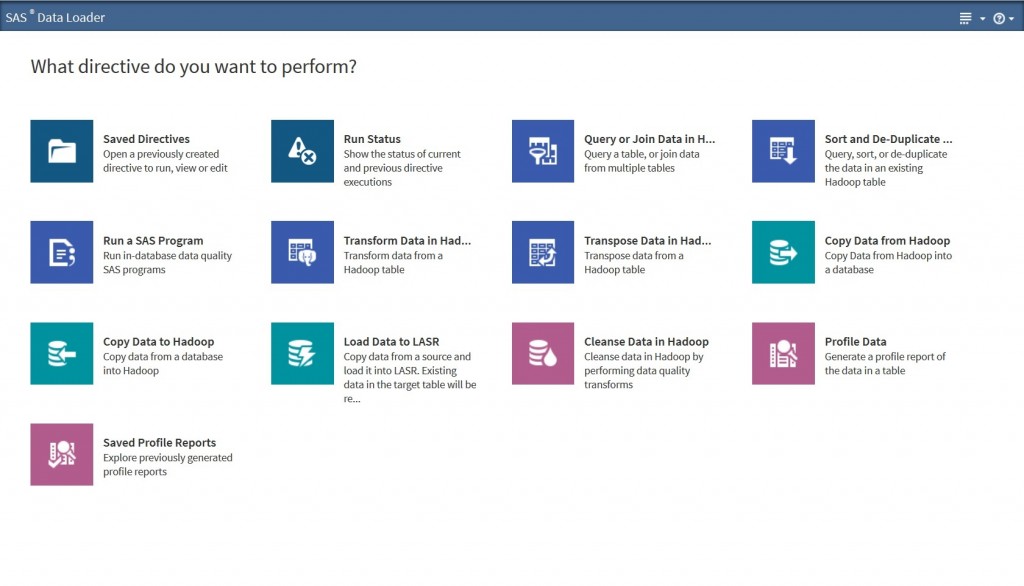
Task: Open the Saved Profile Reports icon
Action: [61, 455]
